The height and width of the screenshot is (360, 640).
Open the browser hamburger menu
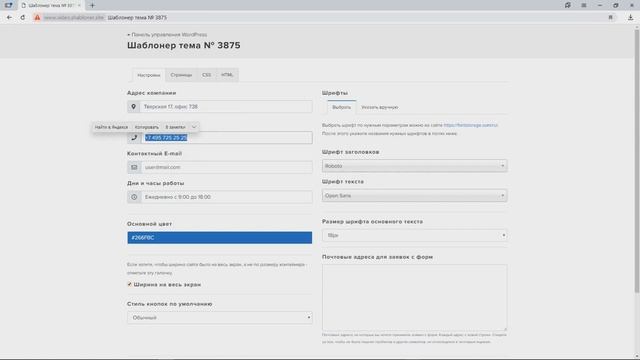coord(584,5)
